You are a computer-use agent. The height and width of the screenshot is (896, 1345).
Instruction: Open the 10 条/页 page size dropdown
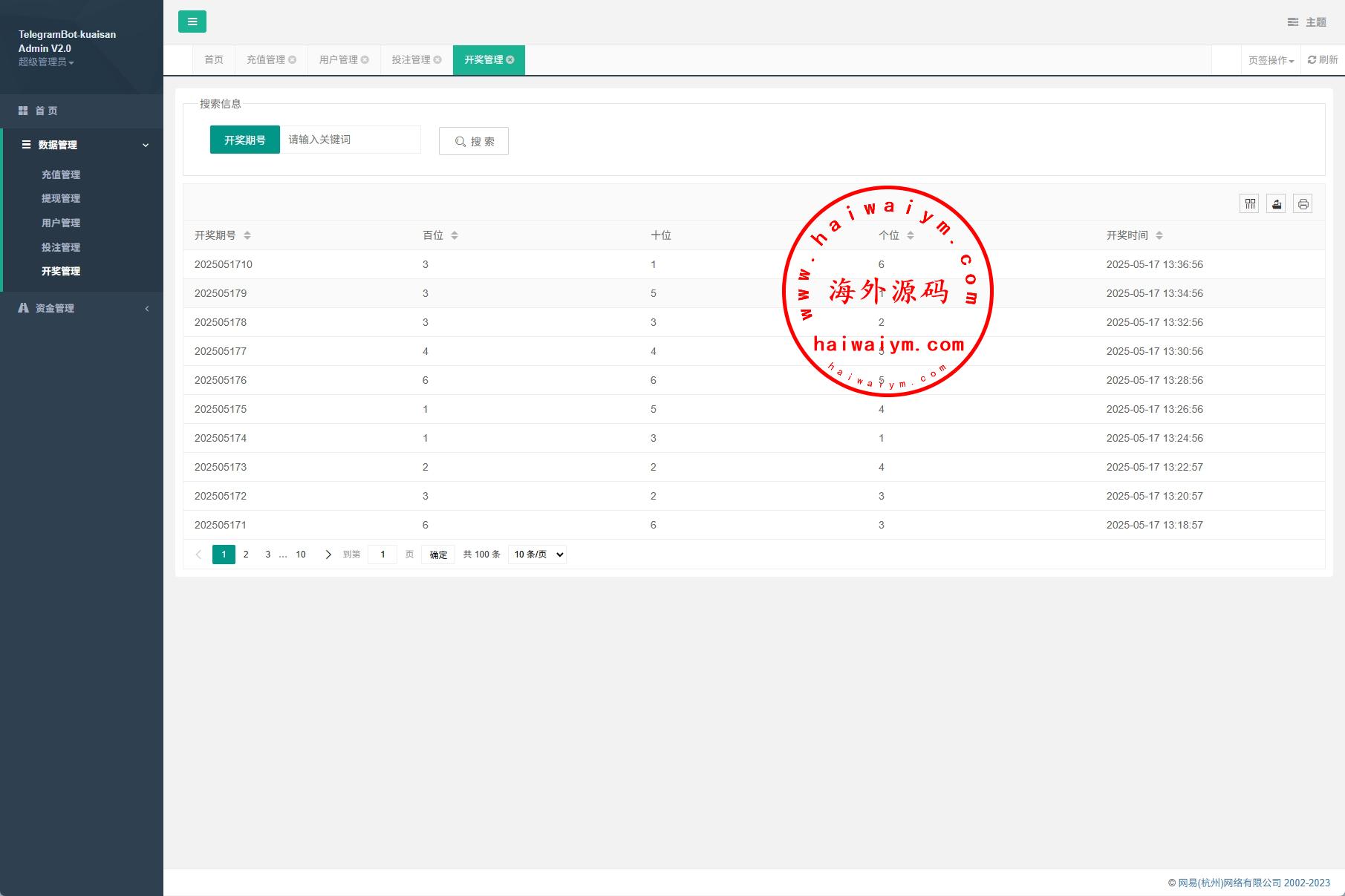(537, 555)
